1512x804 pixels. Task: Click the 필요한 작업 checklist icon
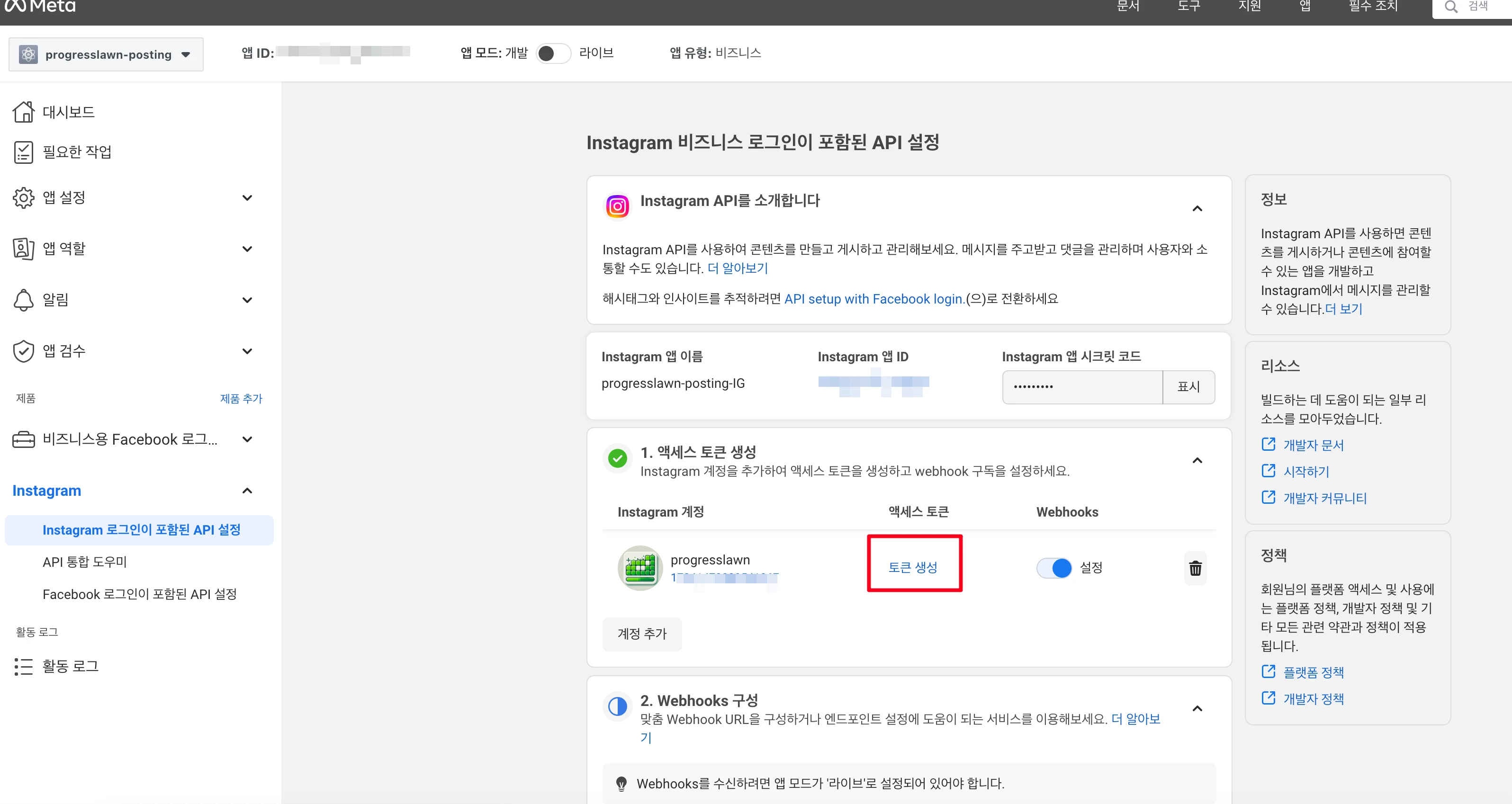tap(24, 152)
